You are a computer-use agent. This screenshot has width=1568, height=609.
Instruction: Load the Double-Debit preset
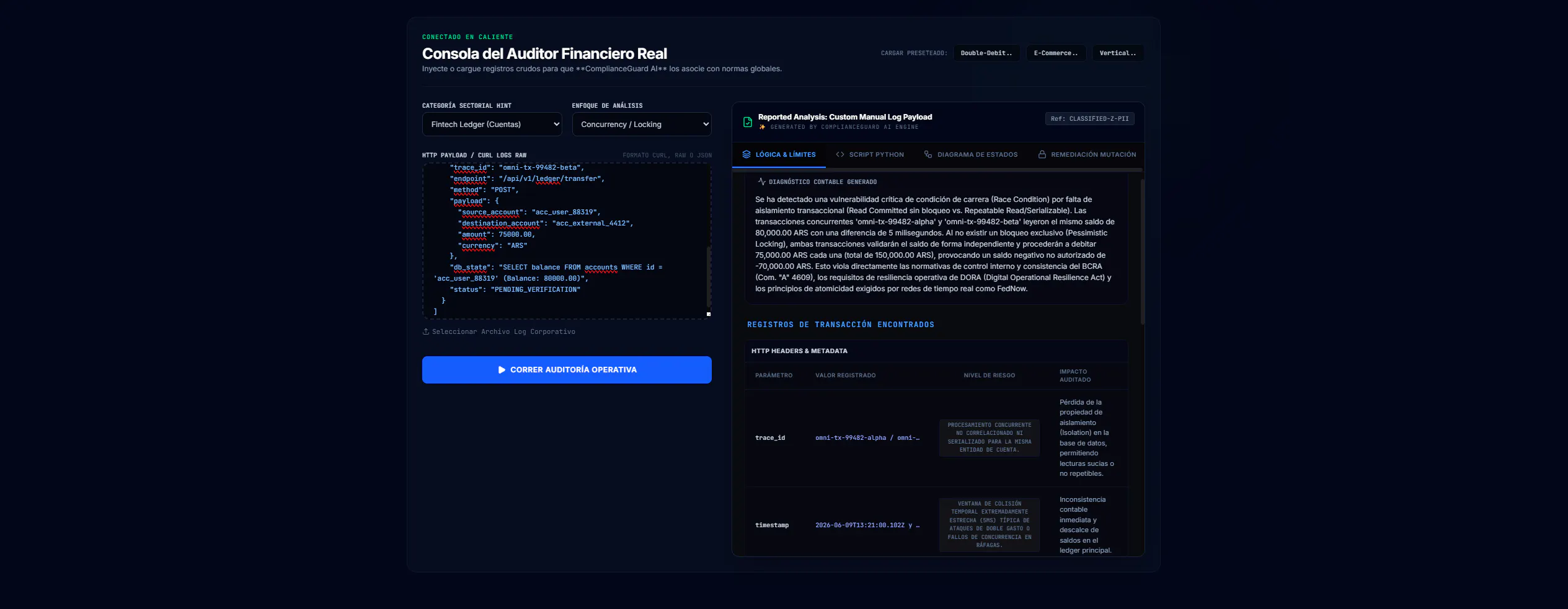(986, 53)
